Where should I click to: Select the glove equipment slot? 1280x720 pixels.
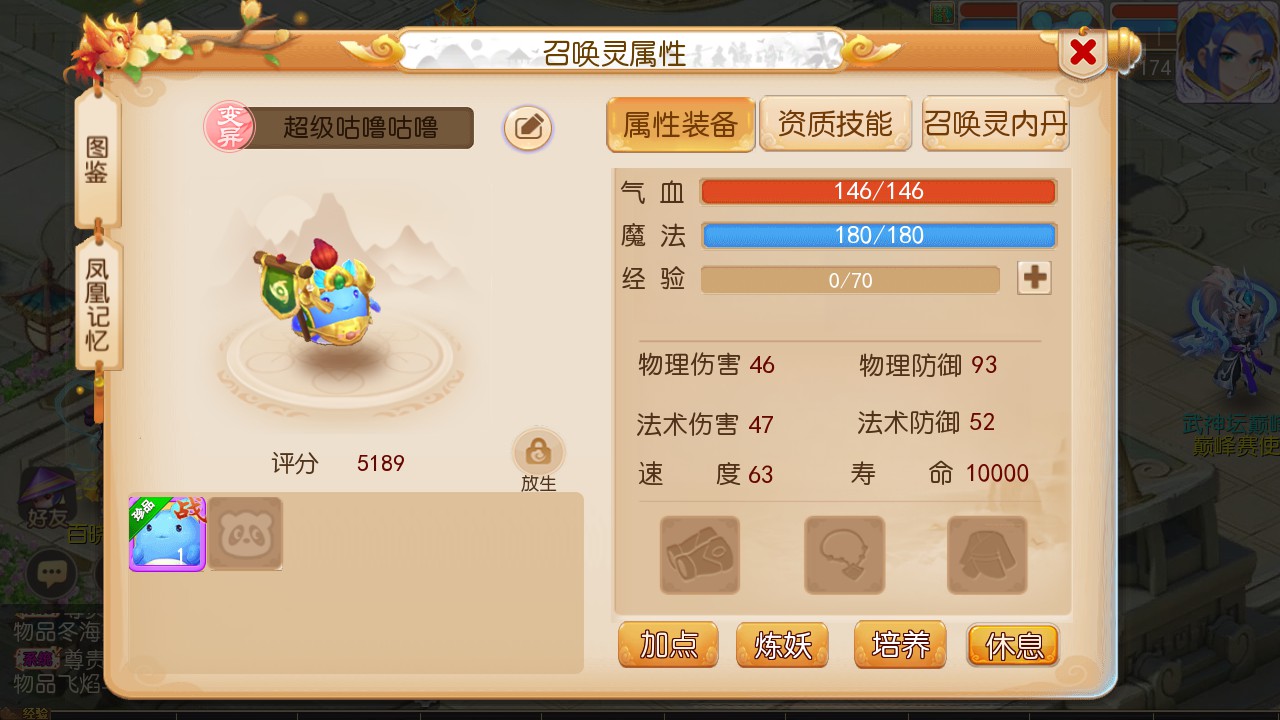click(x=700, y=555)
